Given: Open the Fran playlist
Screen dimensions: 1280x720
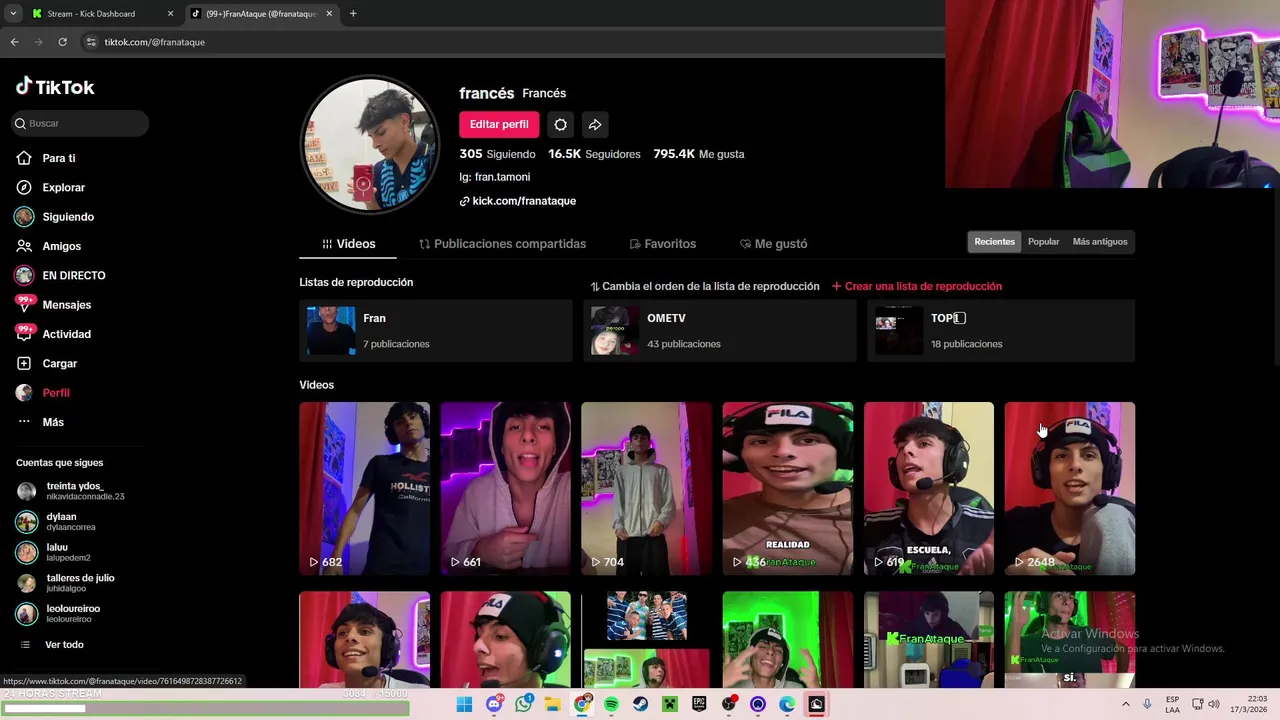Looking at the screenshot, I should [435, 331].
